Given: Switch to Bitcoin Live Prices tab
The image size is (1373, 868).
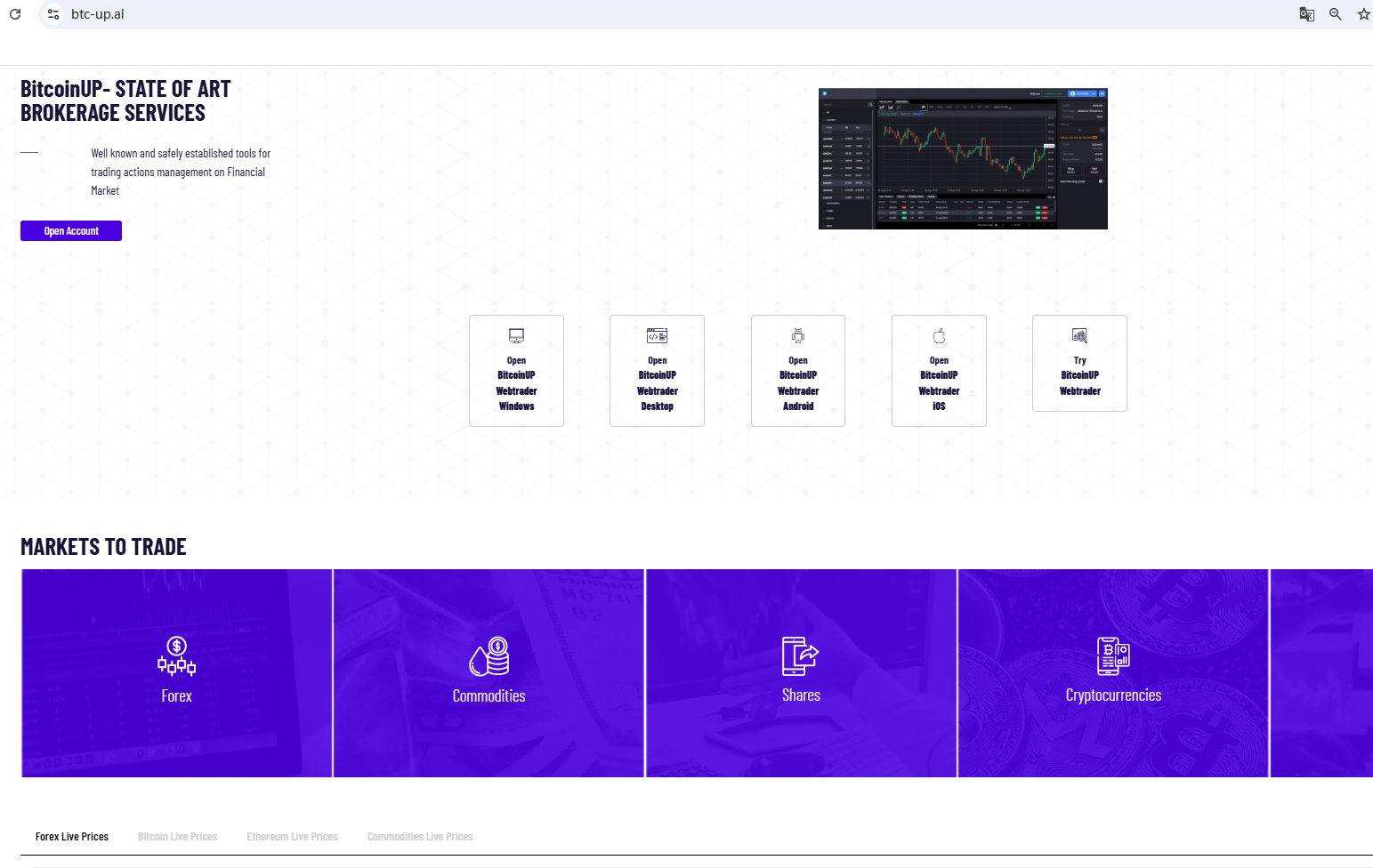Looking at the screenshot, I should 178,837.
